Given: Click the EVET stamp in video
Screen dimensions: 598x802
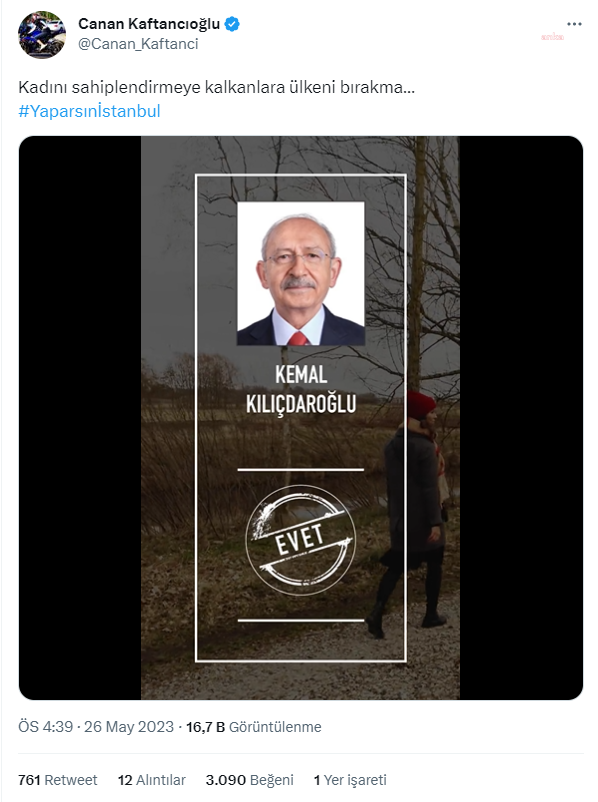Looking at the screenshot, I should tap(300, 540).
